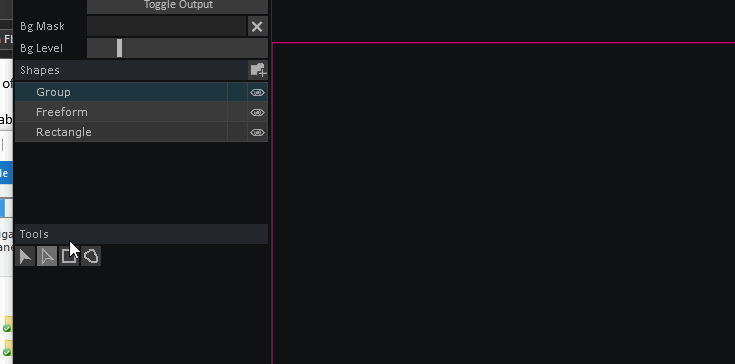Click the Bg Level label
This screenshot has width=735, height=364.
pos(41,48)
